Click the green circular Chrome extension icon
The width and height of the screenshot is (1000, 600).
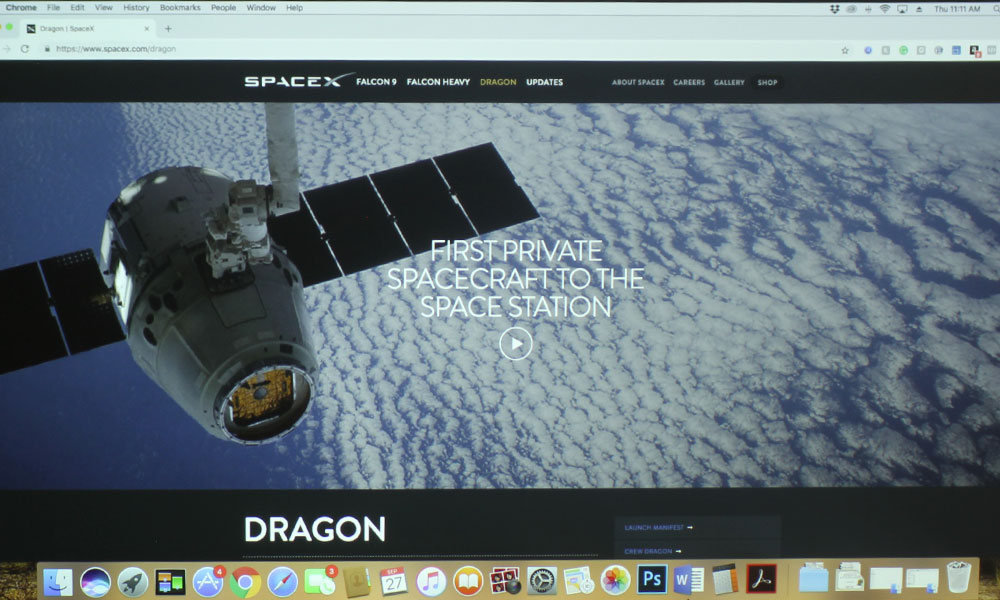pyautogui.click(x=903, y=50)
